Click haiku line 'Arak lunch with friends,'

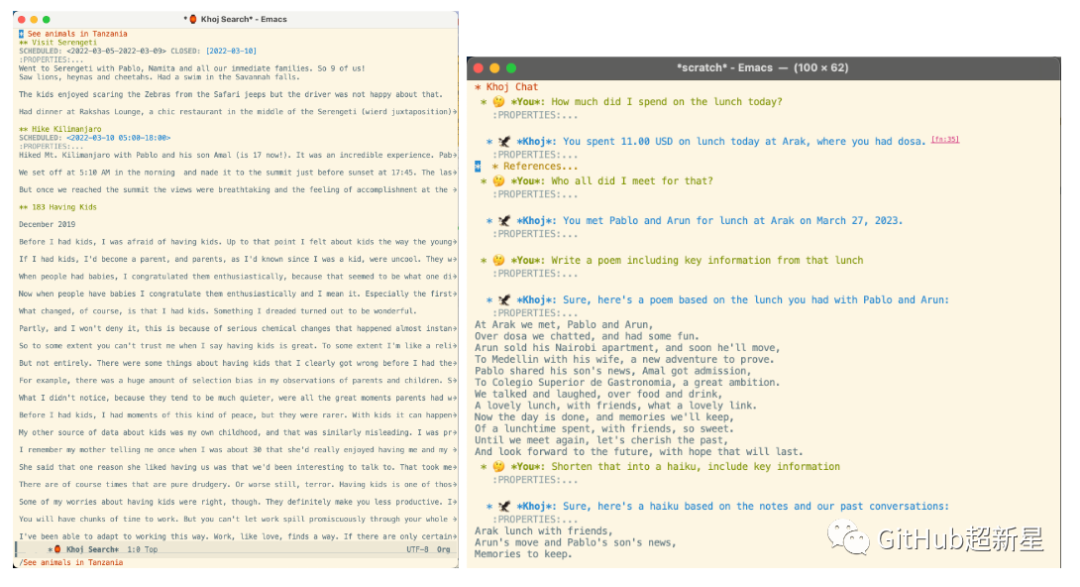tap(543, 531)
